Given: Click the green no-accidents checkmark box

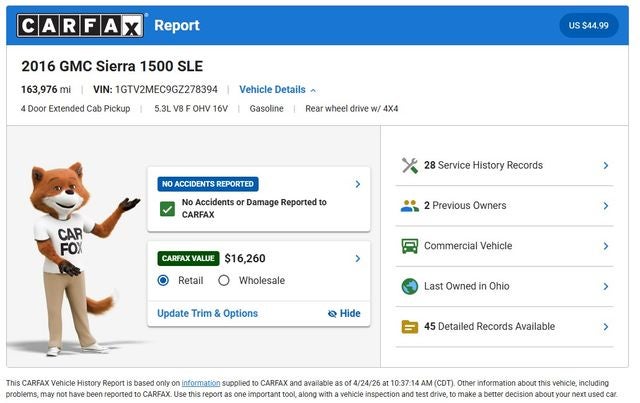Looking at the screenshot, I should click(167, 209).
